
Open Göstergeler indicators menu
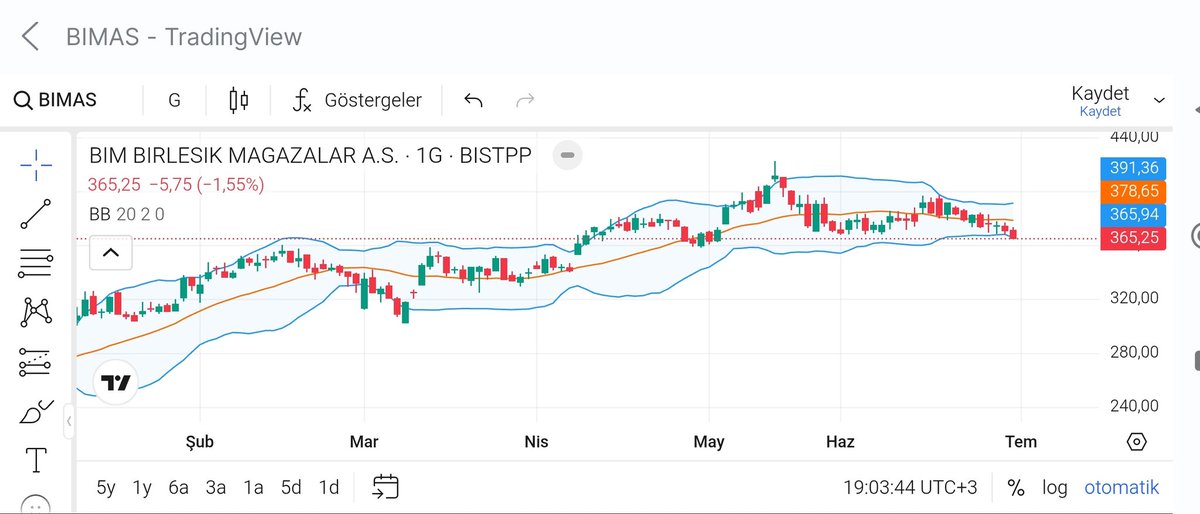click(357, 100)
